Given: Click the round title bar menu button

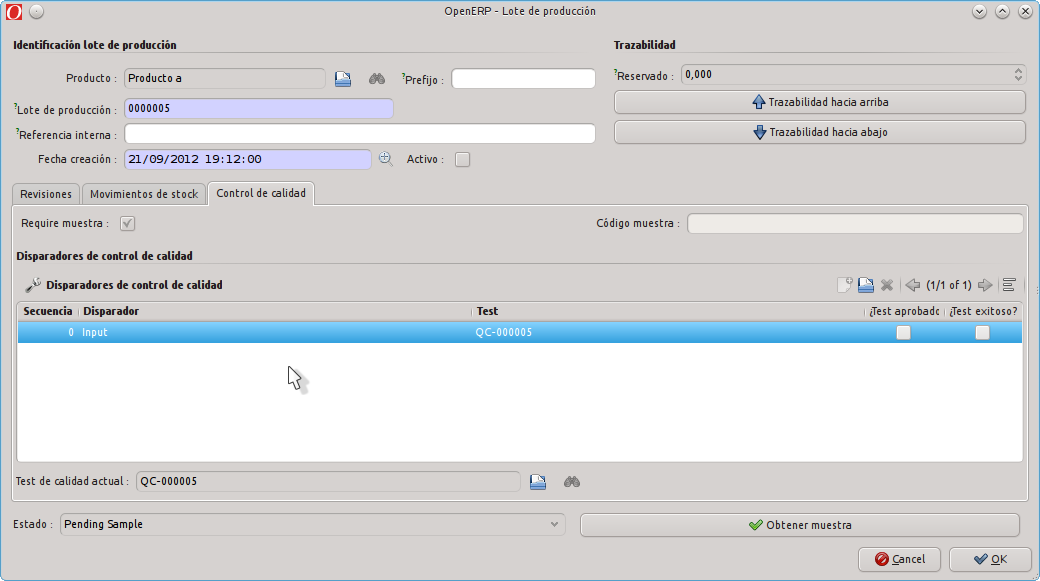Looking at the screenshot, I should point(36,11).
